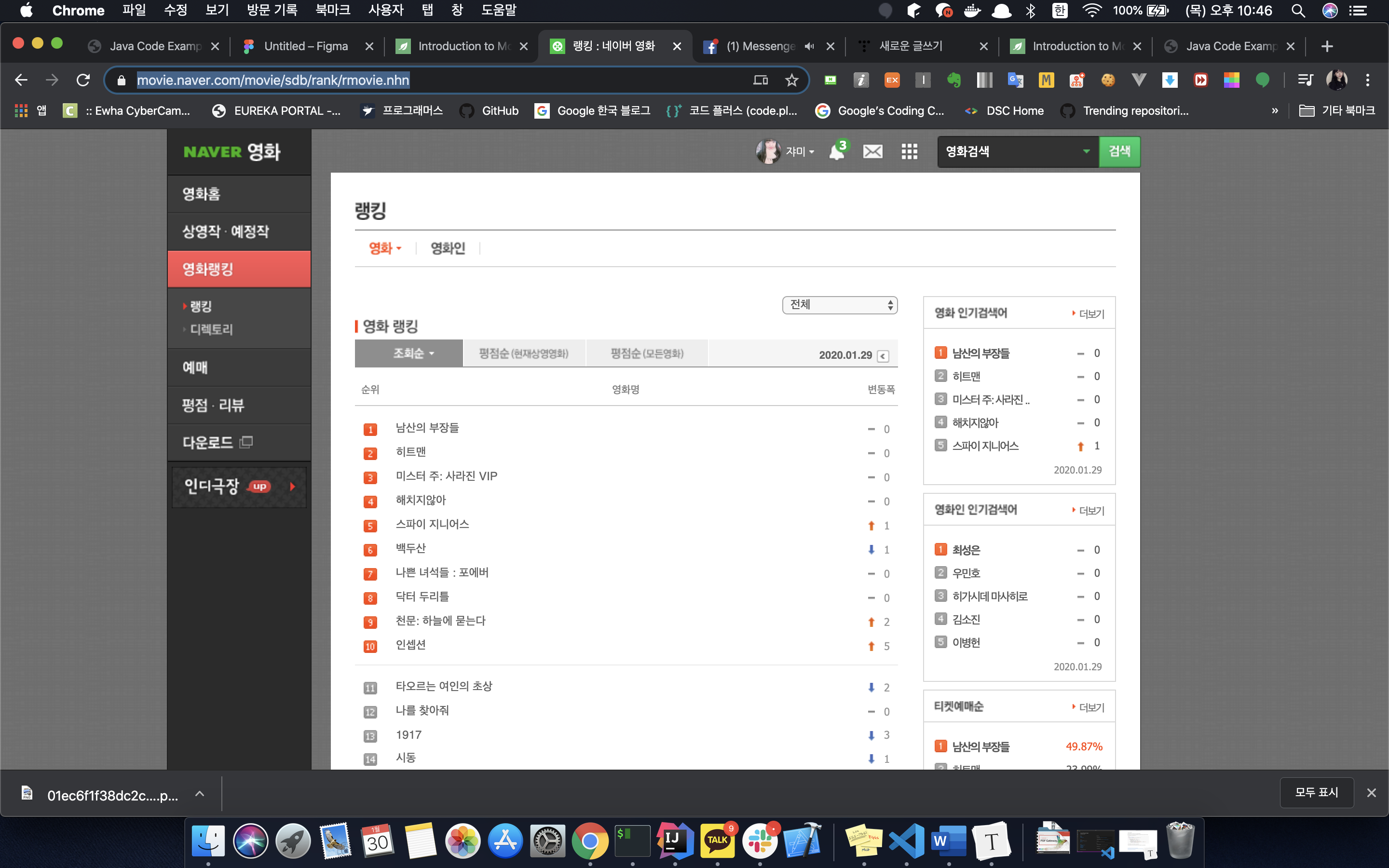
Task: Switch to 평점순 (현재상영영화) tab
Action: (x=523, y=353)
